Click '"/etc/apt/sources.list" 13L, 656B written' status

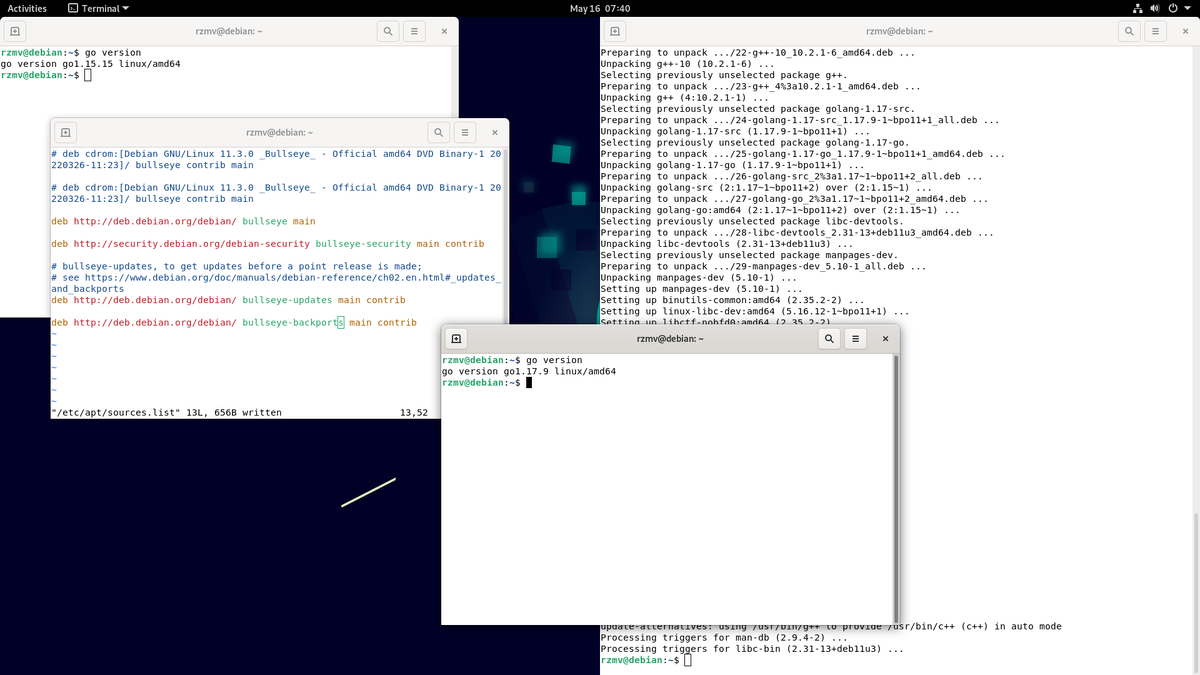coord(166,412)
